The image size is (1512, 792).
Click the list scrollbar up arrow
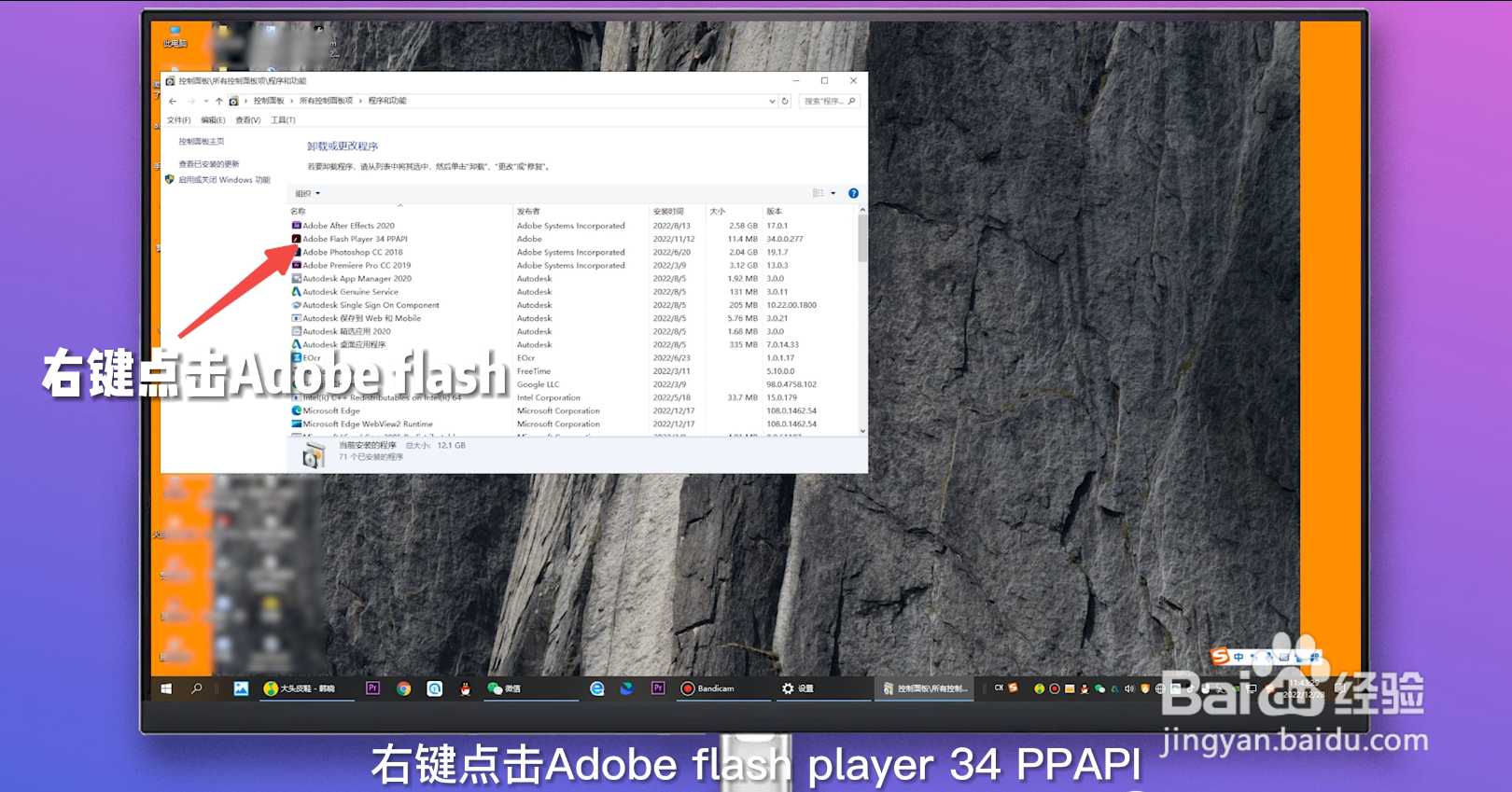862,211
